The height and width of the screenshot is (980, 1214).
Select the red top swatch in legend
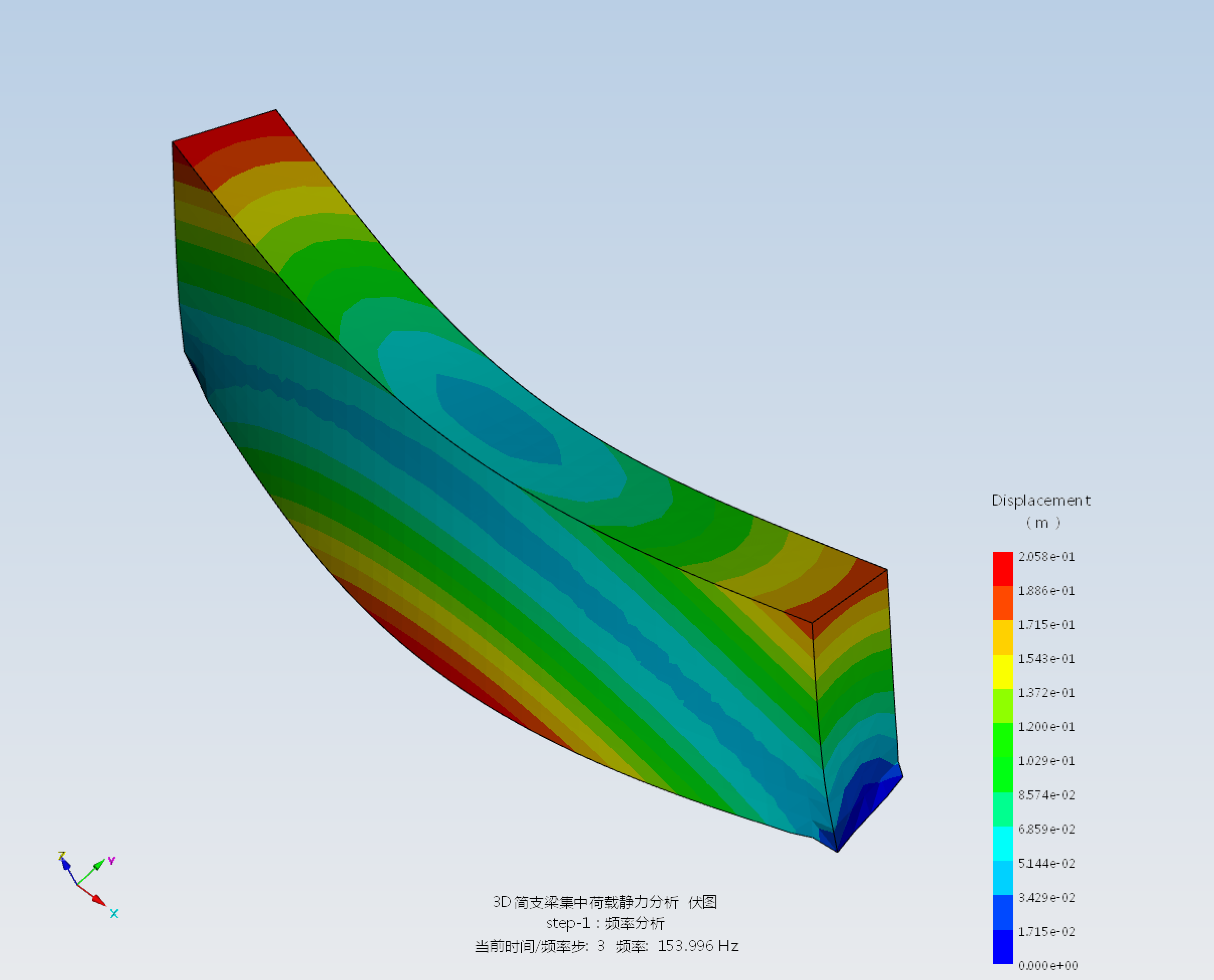pyautogui.click(x=1003, y=568)
